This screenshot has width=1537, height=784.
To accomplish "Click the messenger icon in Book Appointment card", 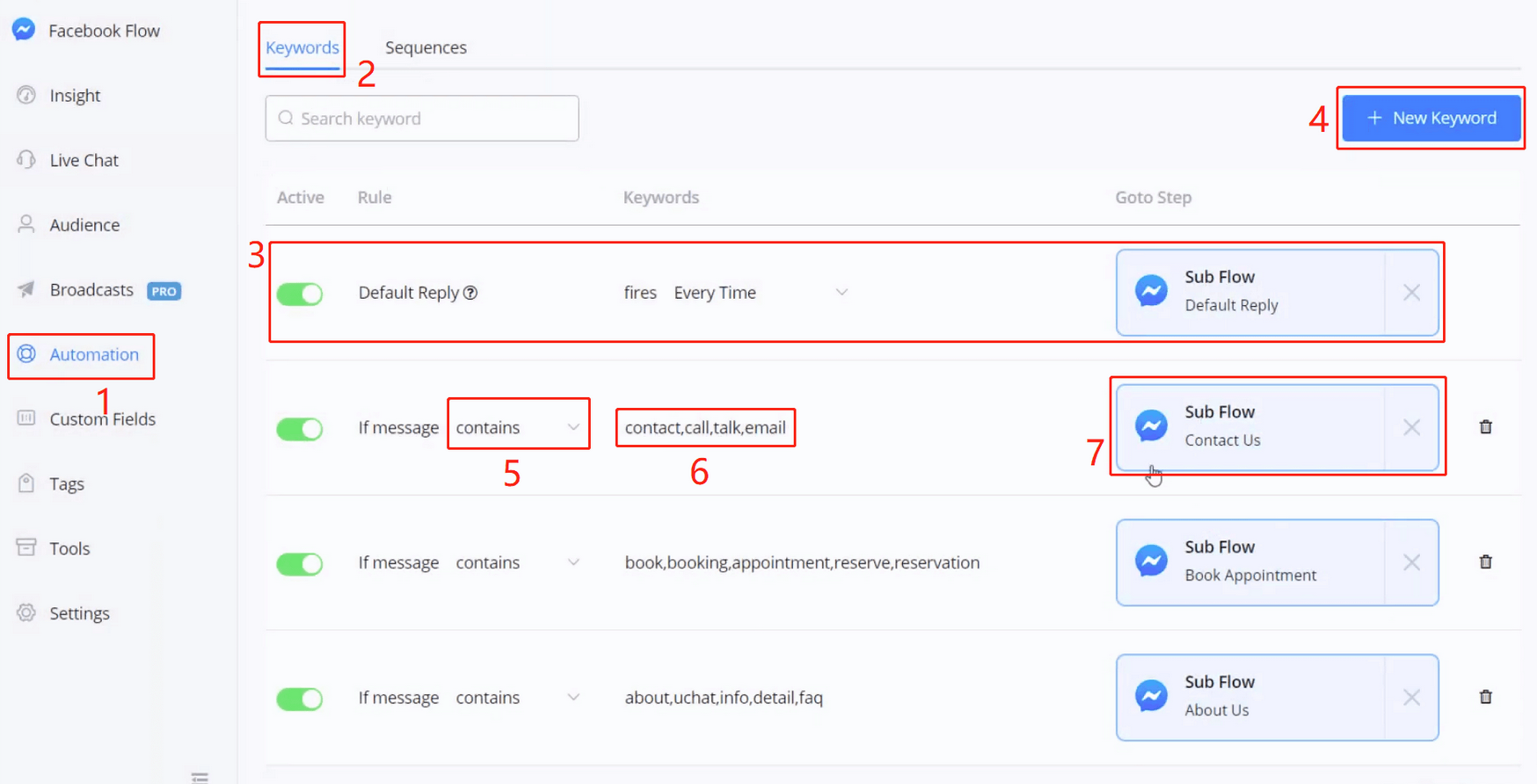I will coord(1151,561).
